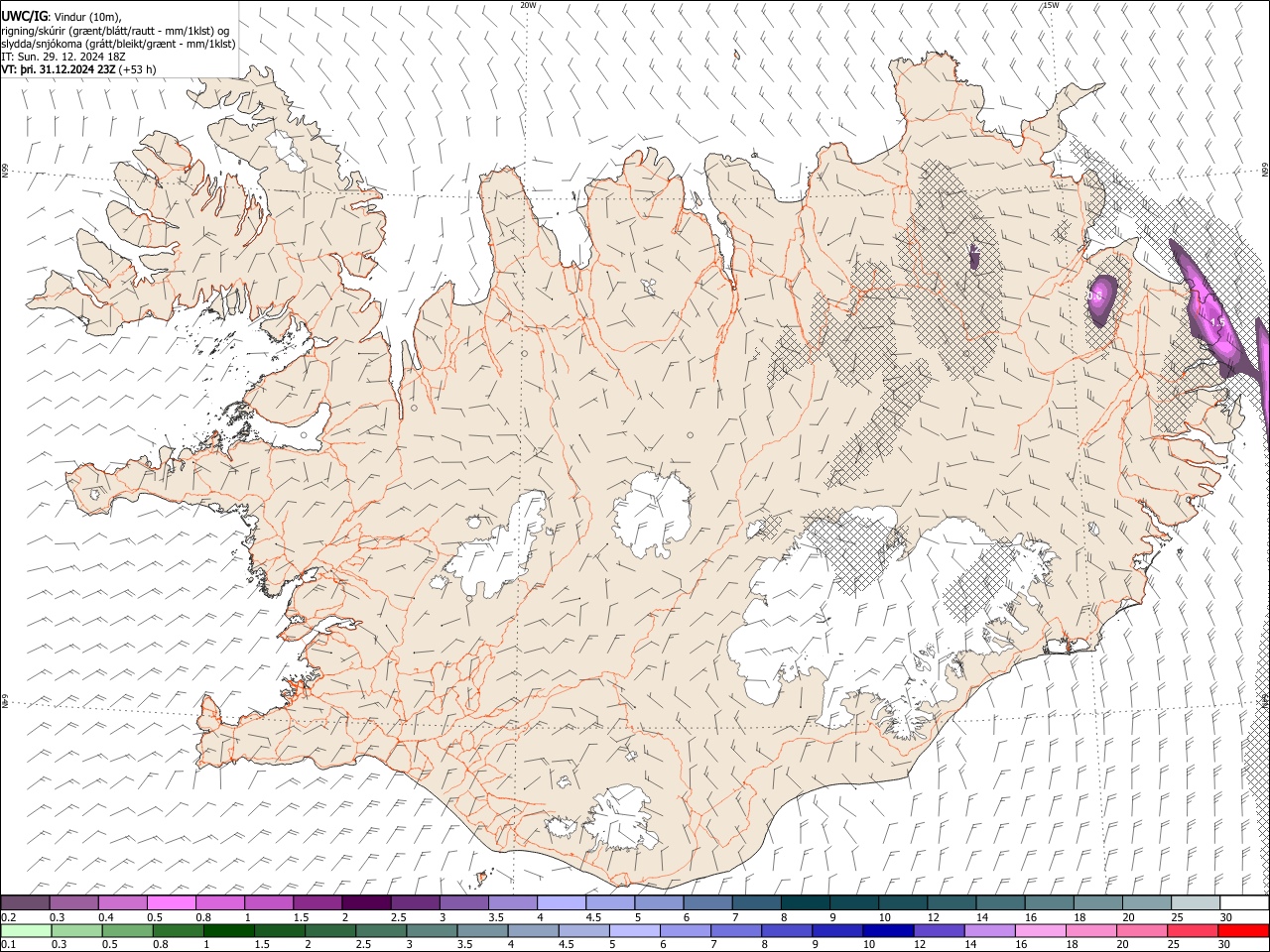Viewport: 1270px width, 952px height.
Task: Click the '20W' longitude label
Action: pos(529,5)
